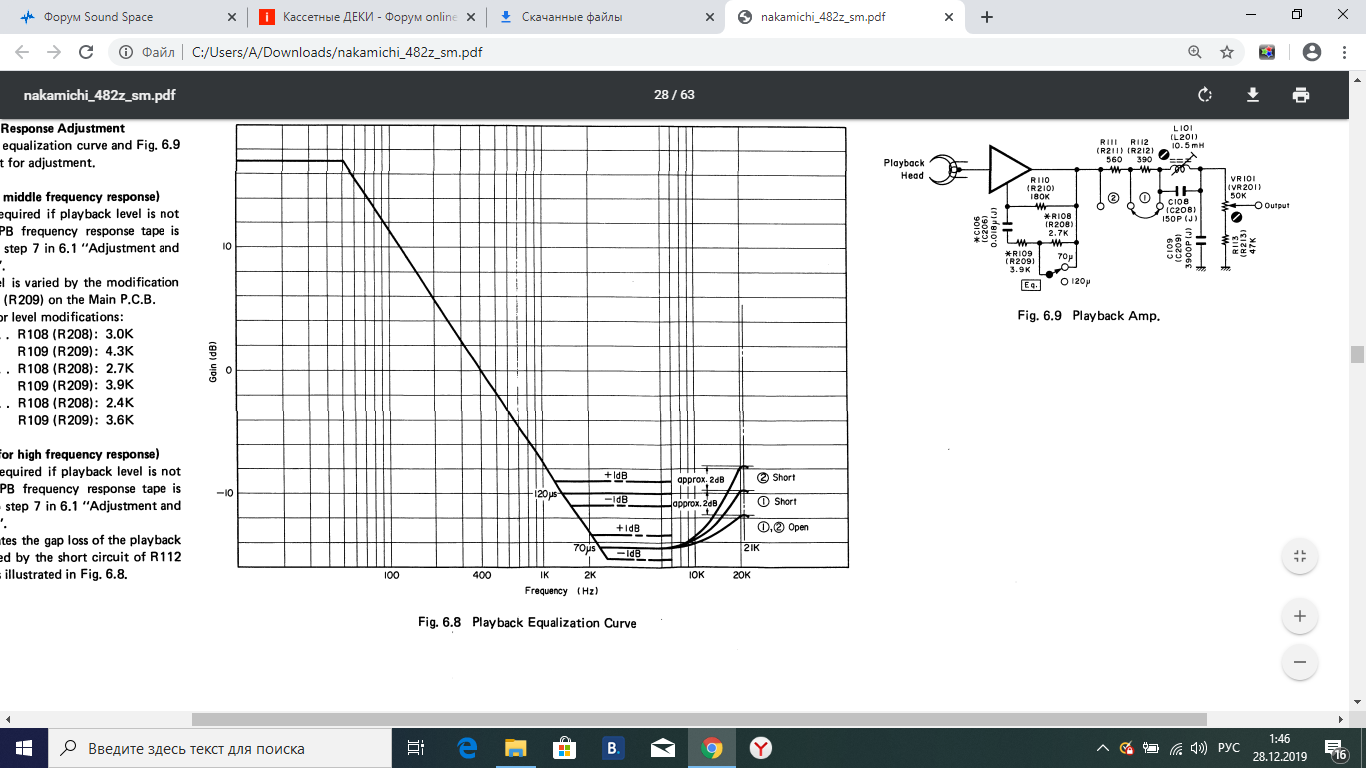Rotate the PDF document clockwise
This screenshot has width=1366, height=768.
1205,95
